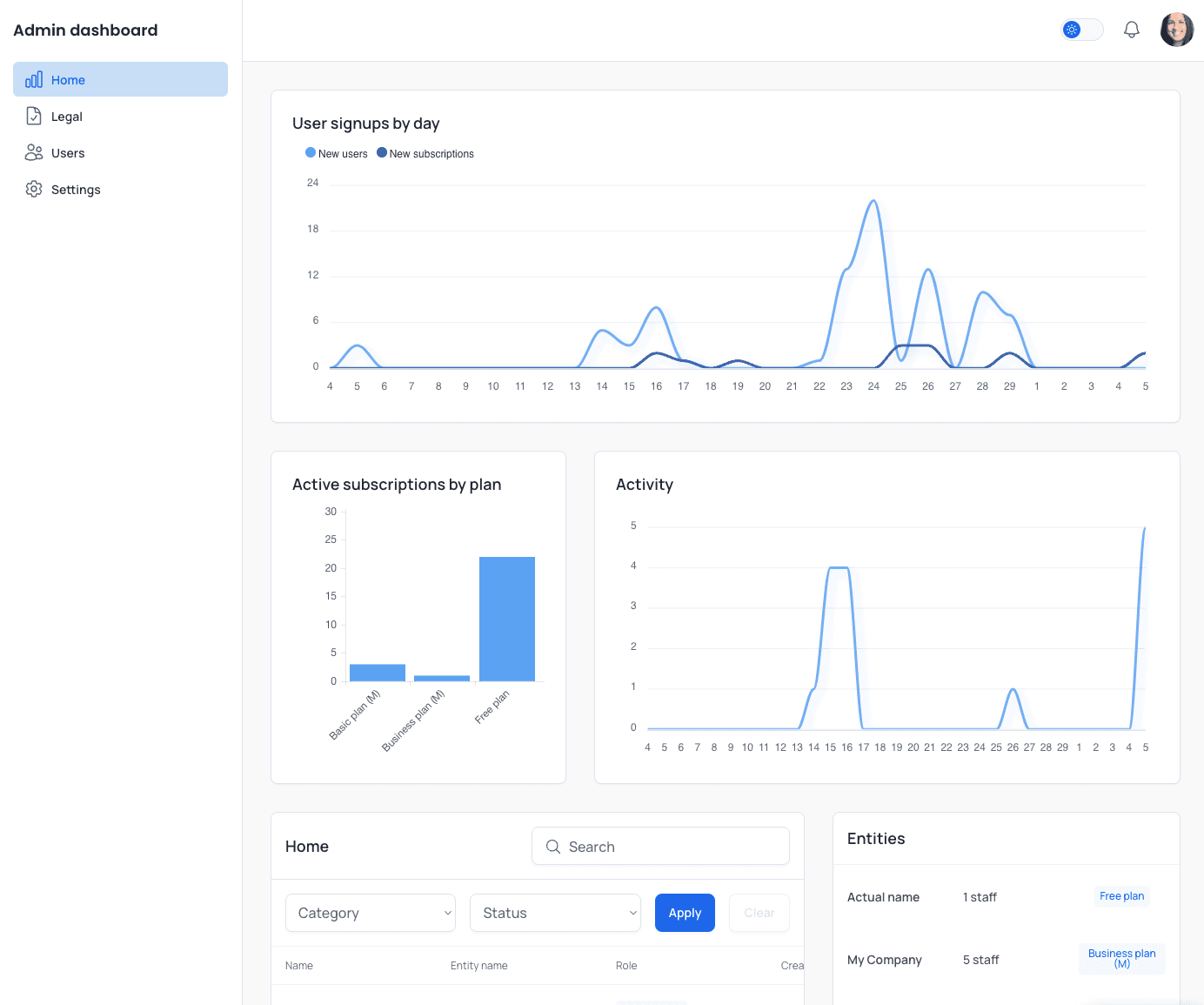Image resolution: width=1204 pixels, height=1005 pixels.
Task: Expand the Status dropdown
Action: coord(555,913)
